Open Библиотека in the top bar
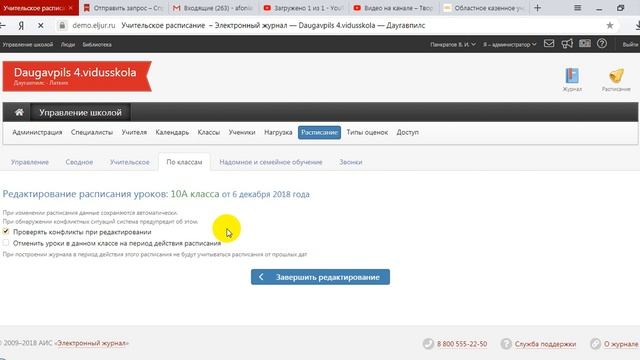 [97, 44]
